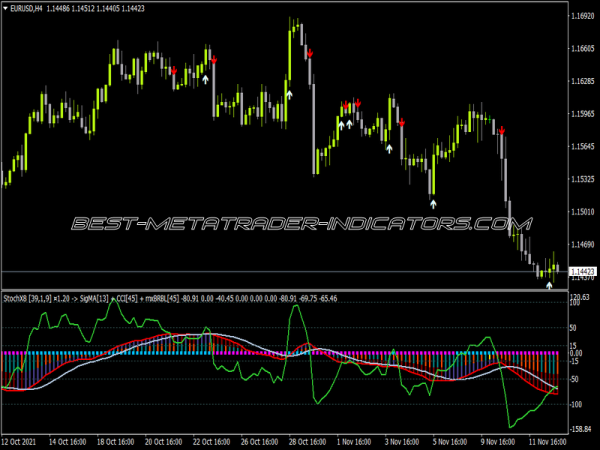Click the 3 Nov 16:00 time label
Image resolution: width=600 pixels, height=450 pixels.
[x=402, y=442]
